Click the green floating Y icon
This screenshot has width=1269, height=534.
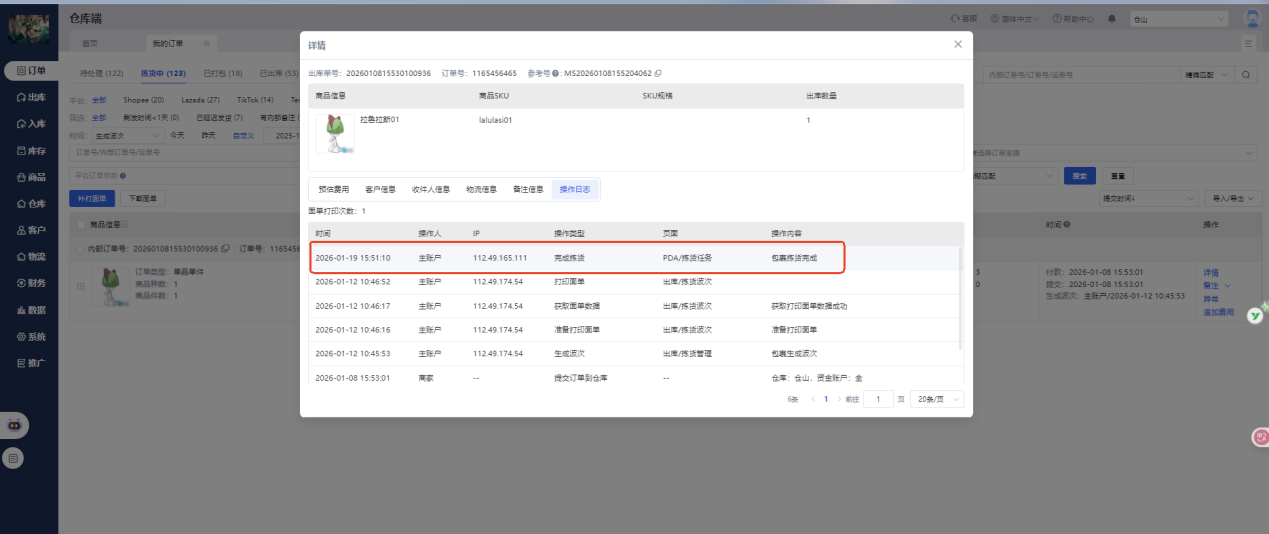click(x=1254, y=315)
